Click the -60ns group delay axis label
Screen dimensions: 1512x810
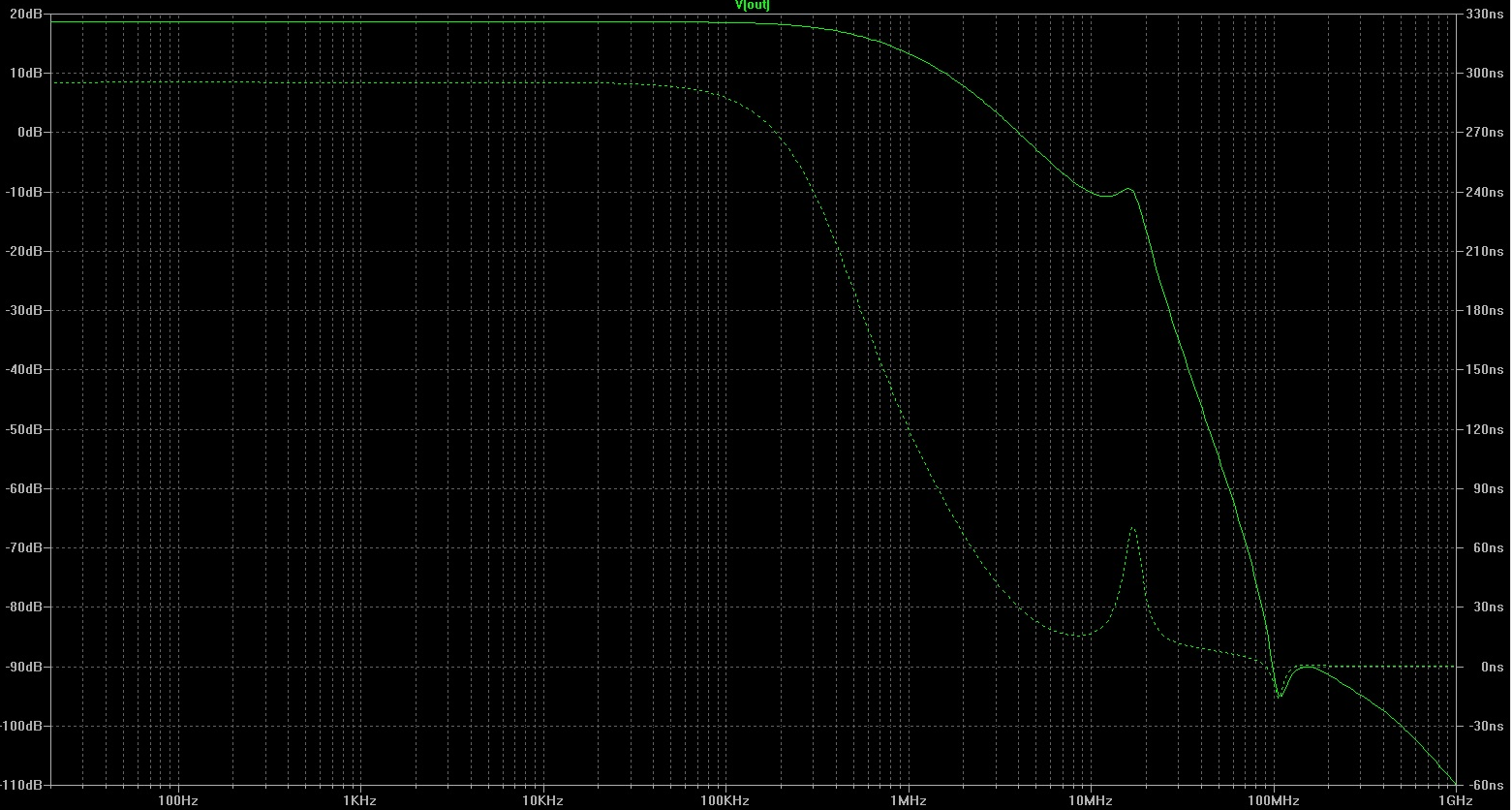click(1486, 785)
